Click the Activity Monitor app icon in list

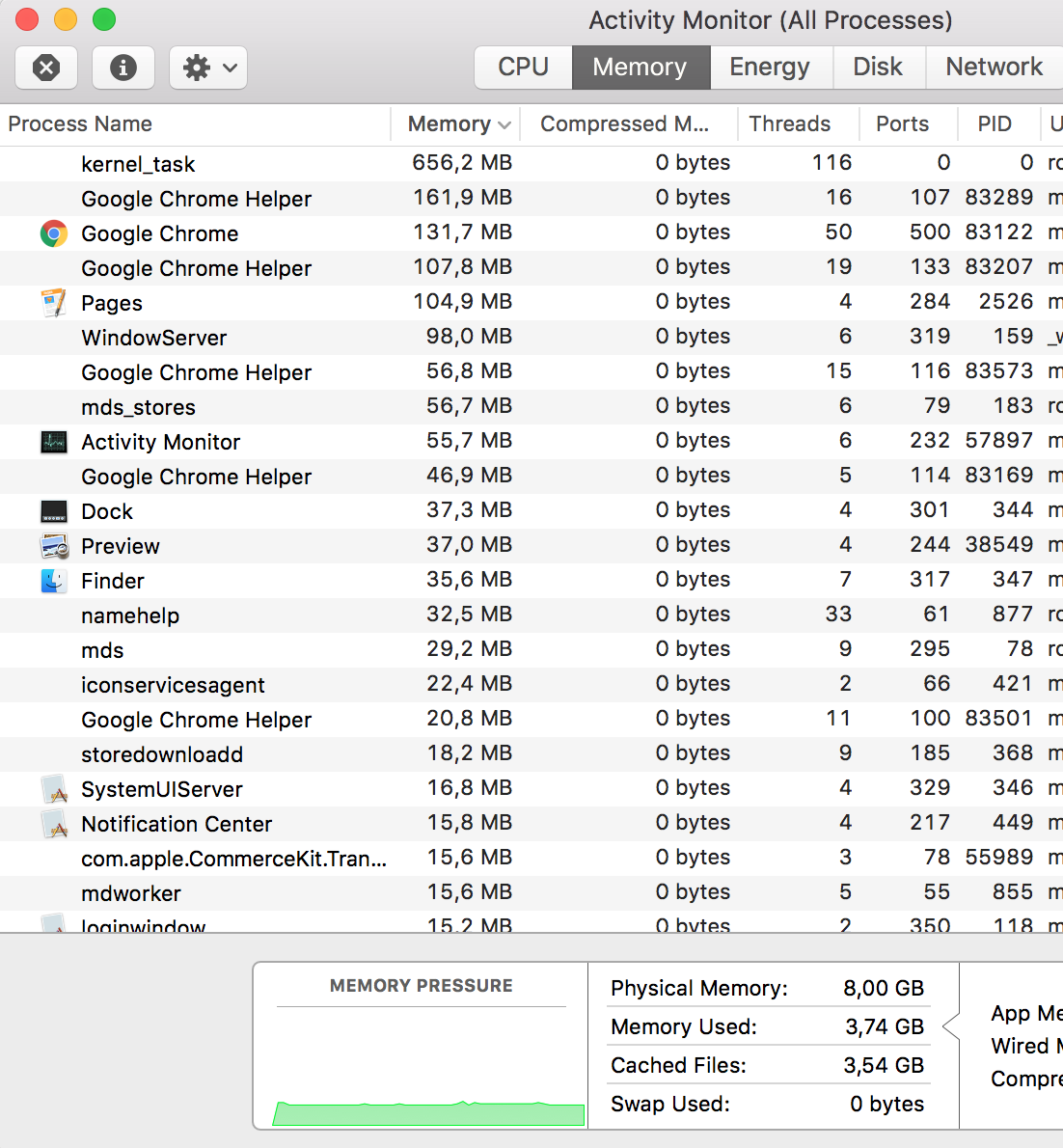tap(53, 442)
